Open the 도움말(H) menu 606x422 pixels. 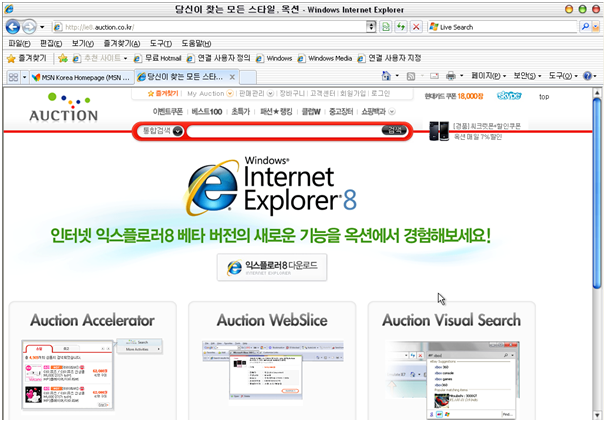[196, 43]
